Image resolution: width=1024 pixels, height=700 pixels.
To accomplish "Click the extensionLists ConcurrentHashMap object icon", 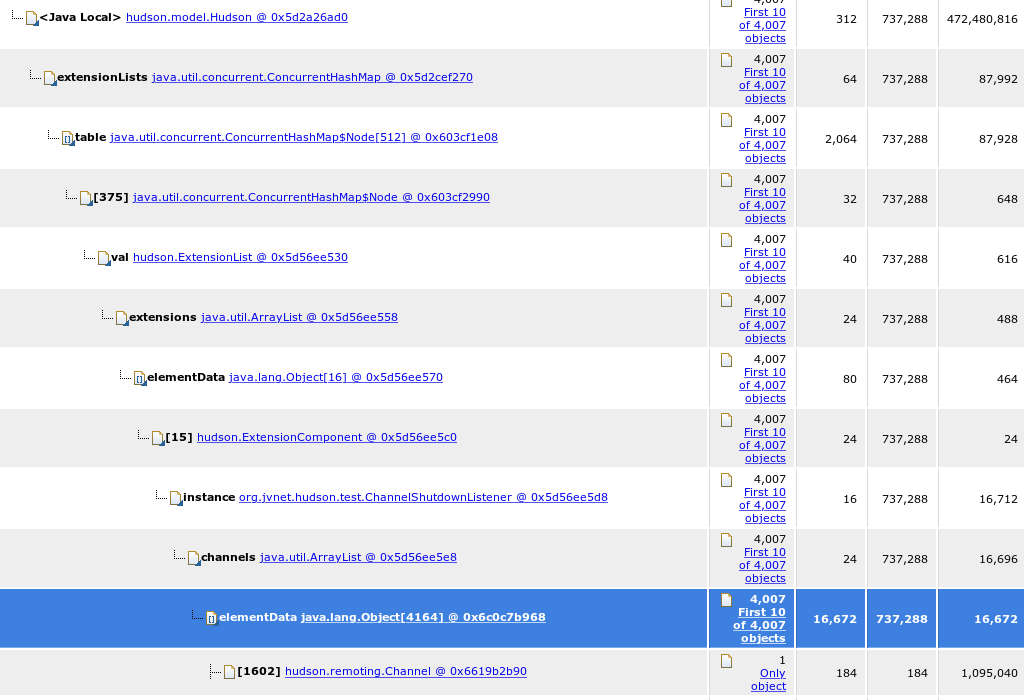I will tap(50, 78).
